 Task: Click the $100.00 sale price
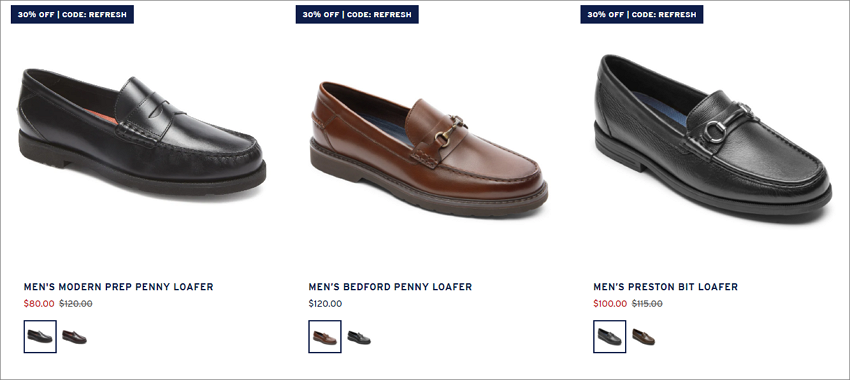click(610, 304)
